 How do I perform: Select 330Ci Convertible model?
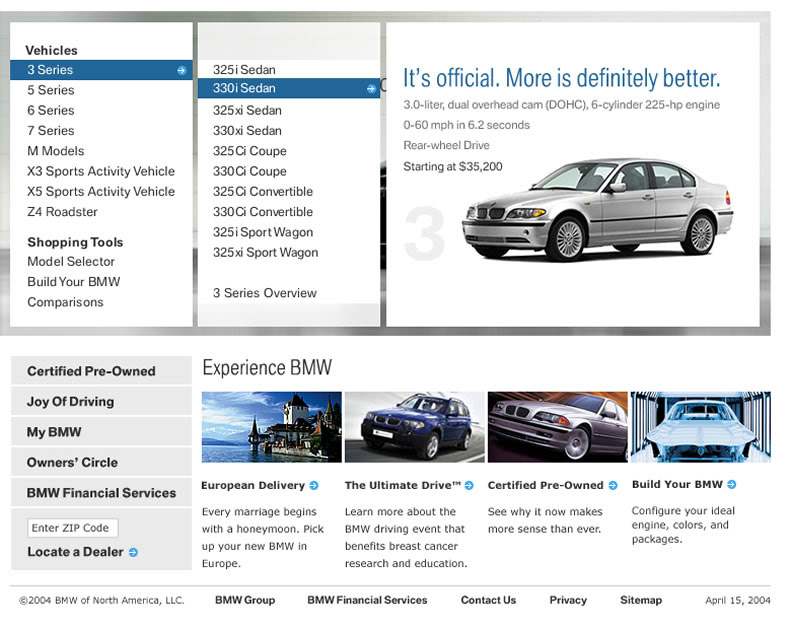click(x=263, y=212)
